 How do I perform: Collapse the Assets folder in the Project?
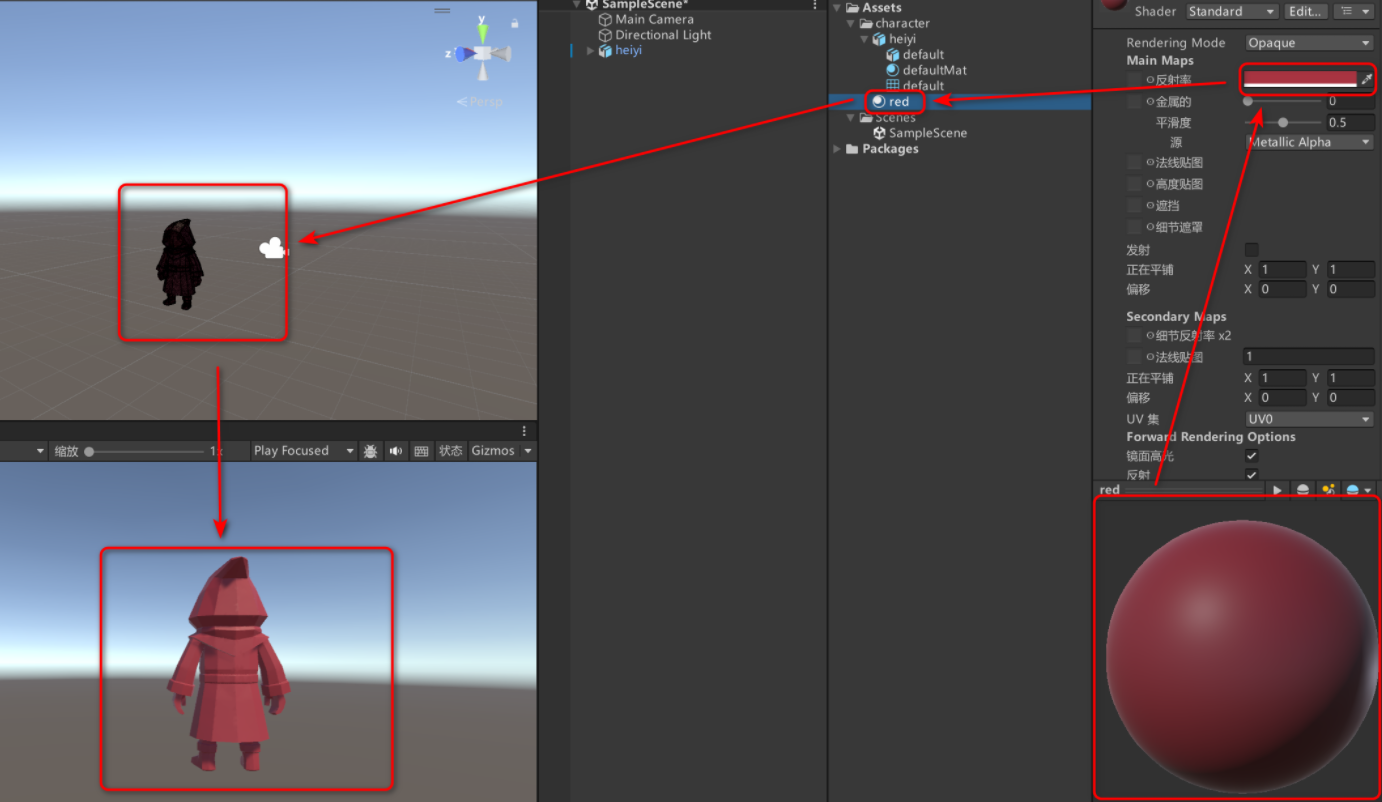(837, 8)
